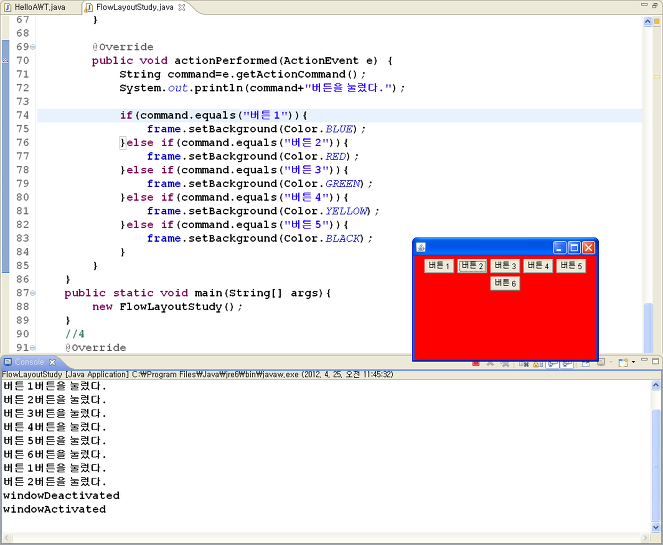663x545 pixels.
Task: Toggle the Scroll Lock icon in the Console toolbar
Action: coord(538,364)
